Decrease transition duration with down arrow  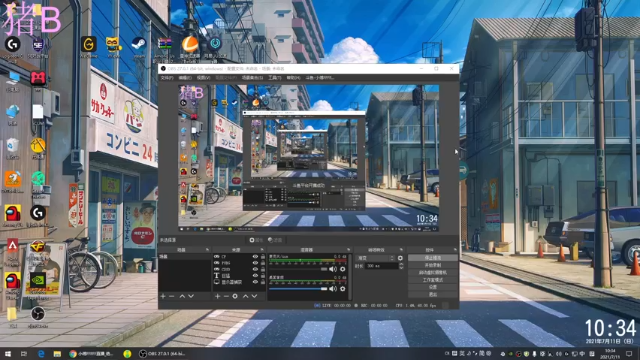401,267
